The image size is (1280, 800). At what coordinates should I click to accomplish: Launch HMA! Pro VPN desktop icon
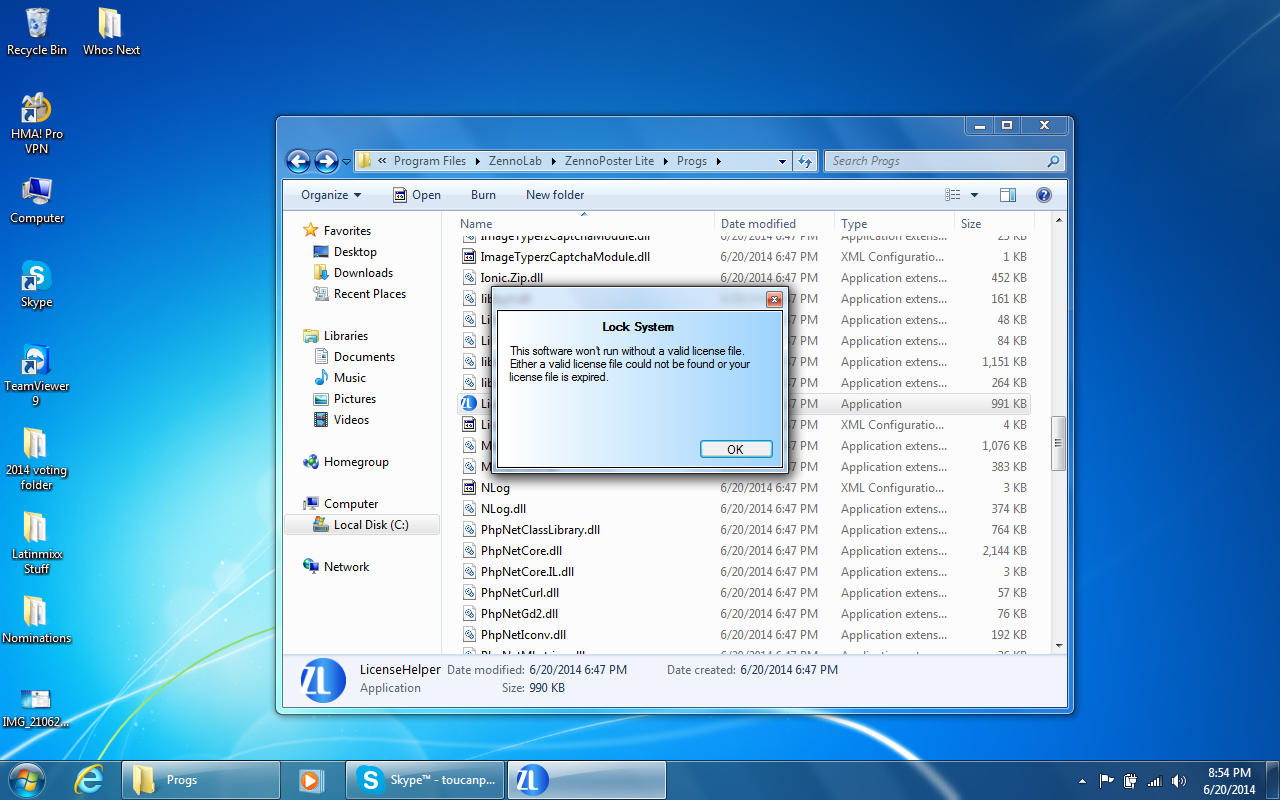(x=37, y=123)
